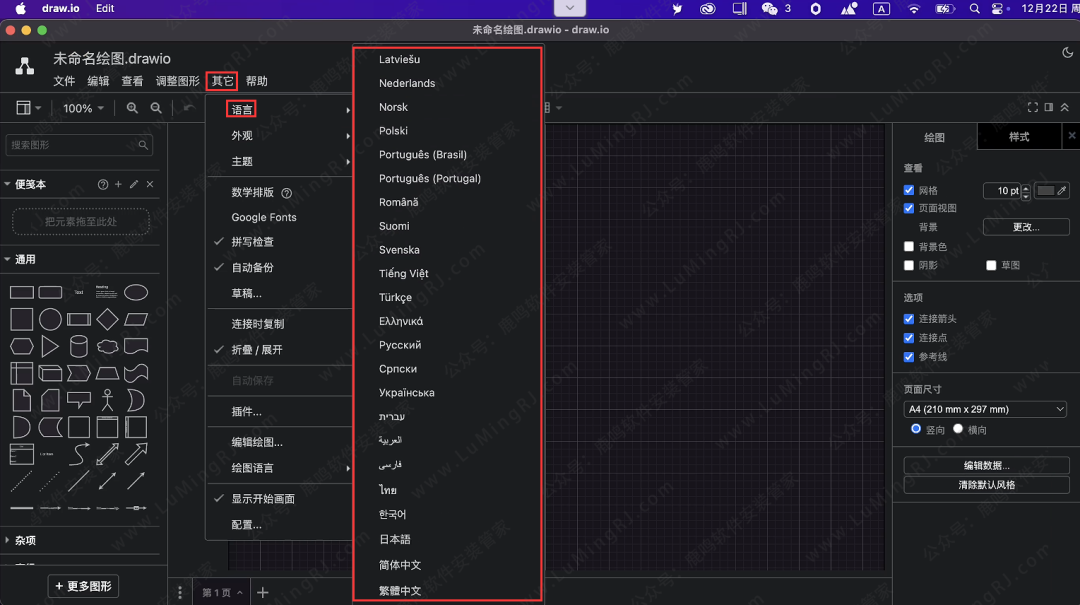Click the zoom out magnifier icon

(x=156, y=107)
